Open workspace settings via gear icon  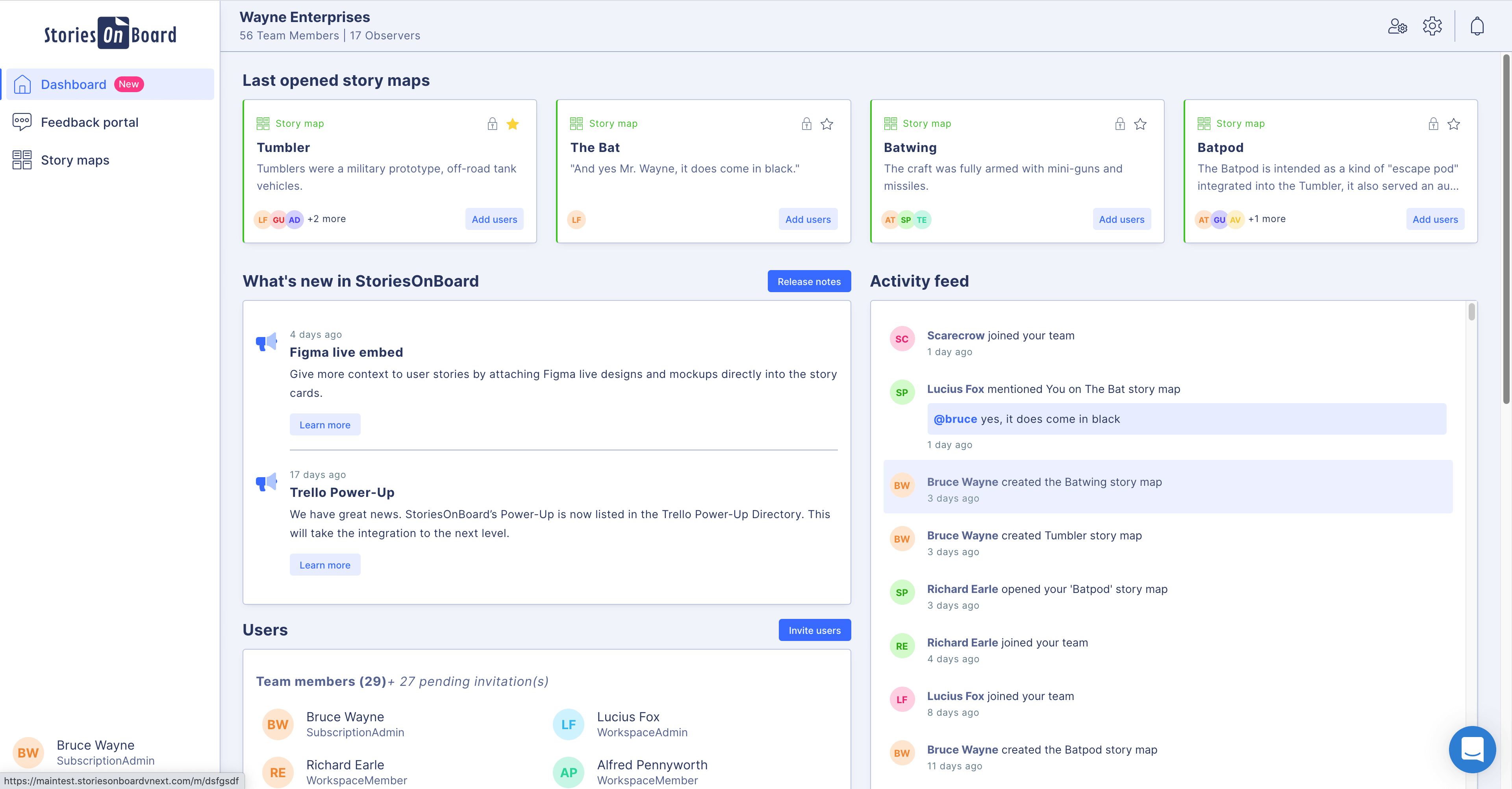[1432, 26]
